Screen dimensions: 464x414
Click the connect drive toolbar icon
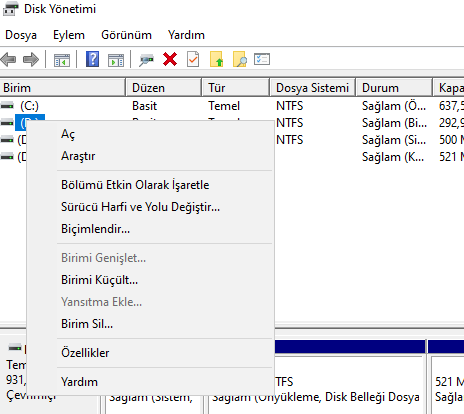coord(146,60)
